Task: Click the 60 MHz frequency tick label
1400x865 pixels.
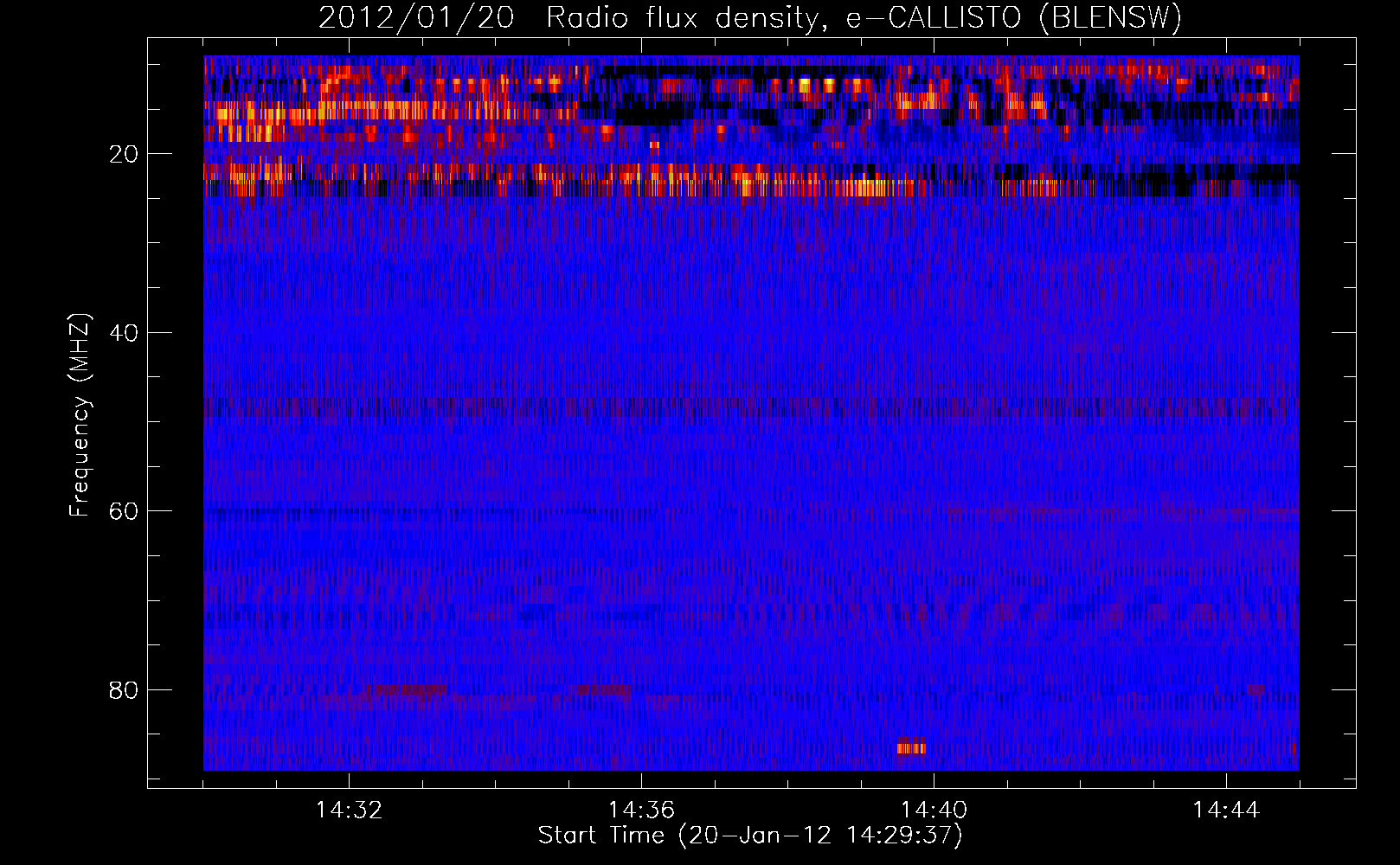Action: pos(124,511)
